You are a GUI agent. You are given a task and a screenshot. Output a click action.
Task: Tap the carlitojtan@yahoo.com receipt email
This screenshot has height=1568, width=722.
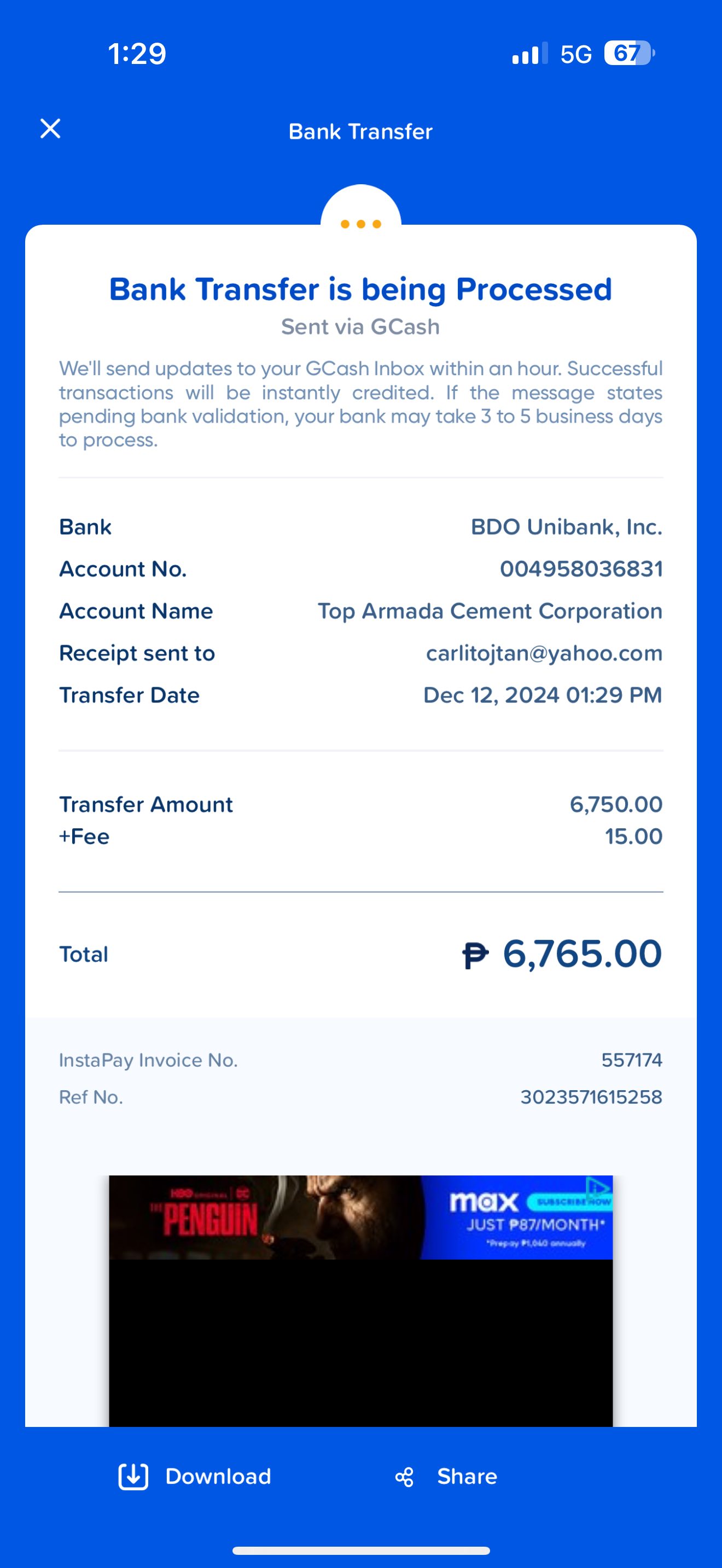544,653
